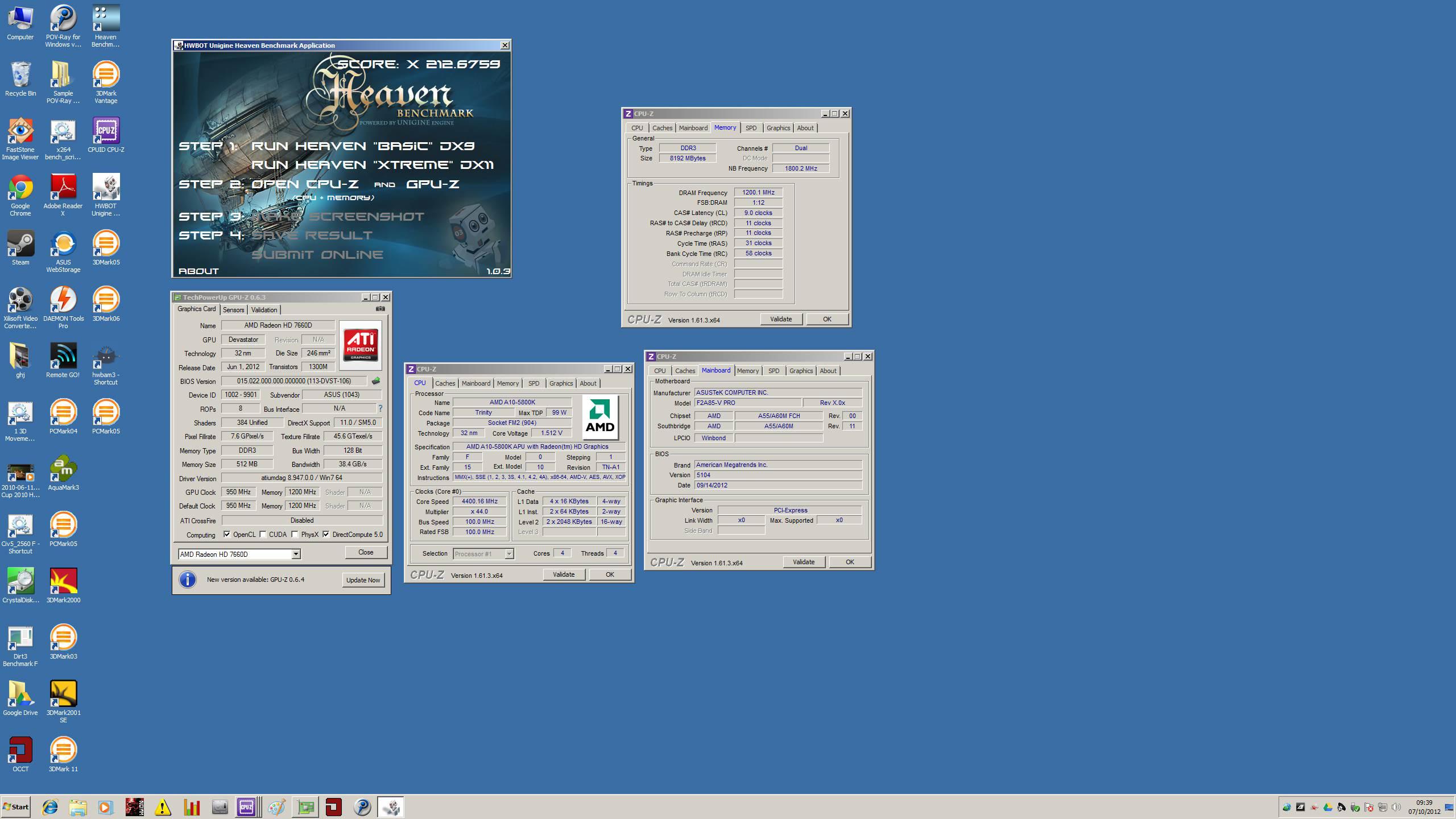
Task: Open the Heaven Benchmark desktop shortcut
Action: pyautogui.click(x=106, y=26)
